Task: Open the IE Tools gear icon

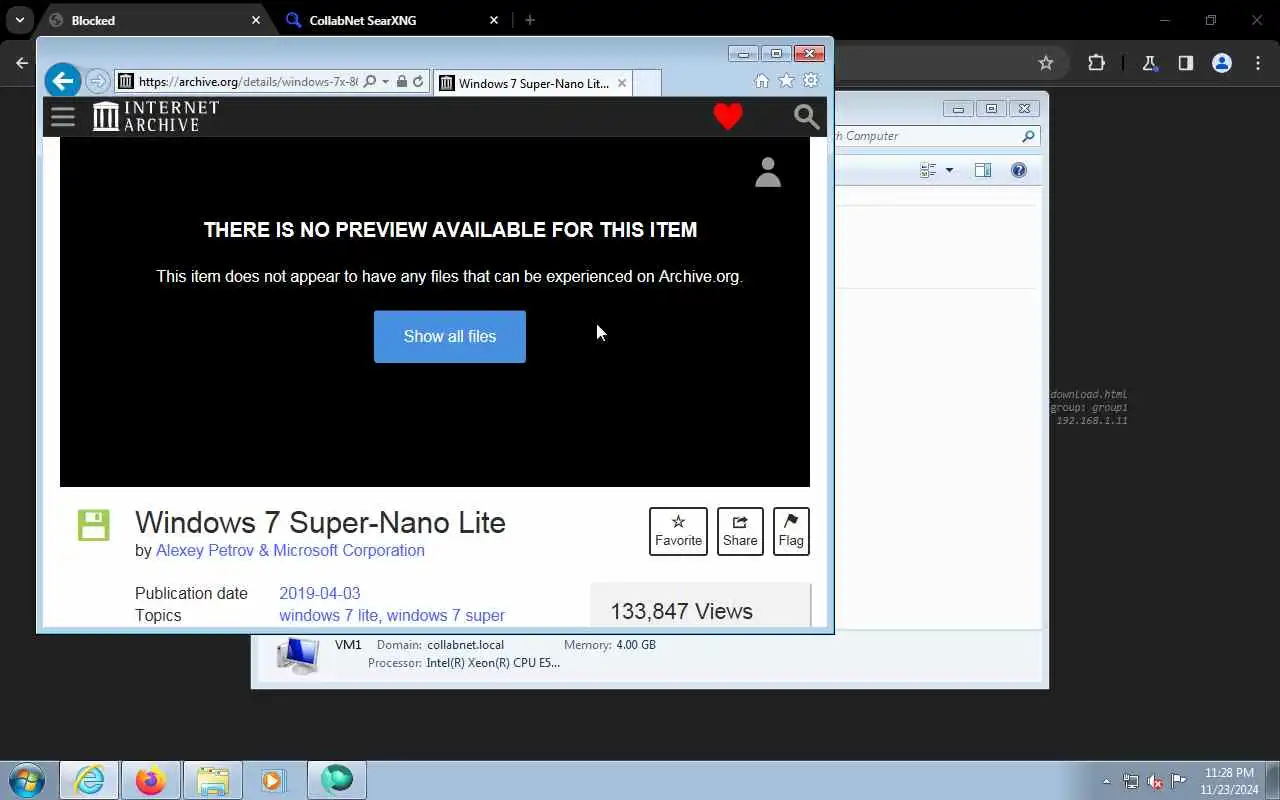Action: pyautogui.click(x=811, y=81)
